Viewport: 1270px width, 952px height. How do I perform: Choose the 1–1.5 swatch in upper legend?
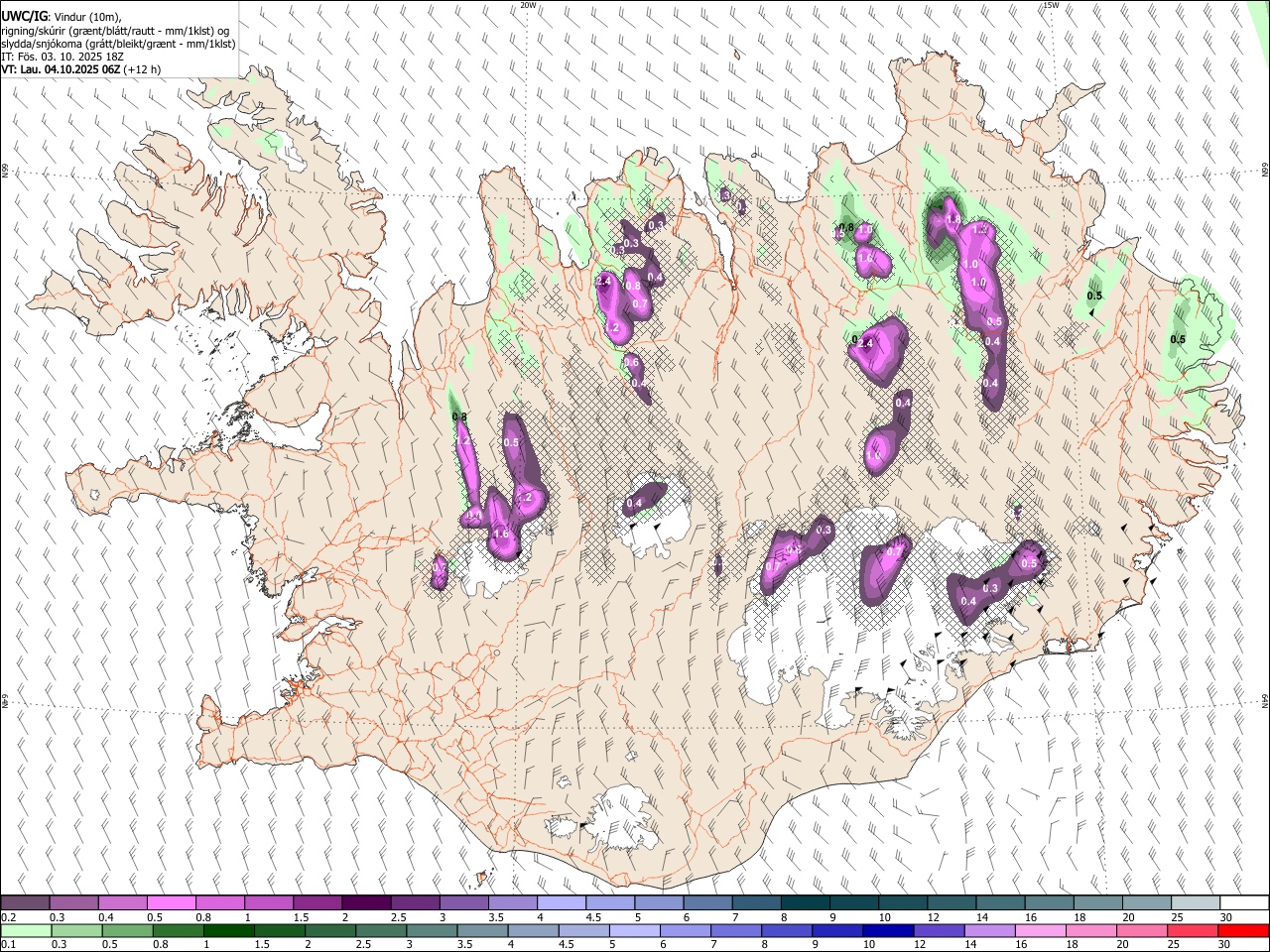click(x=268, y=902)
